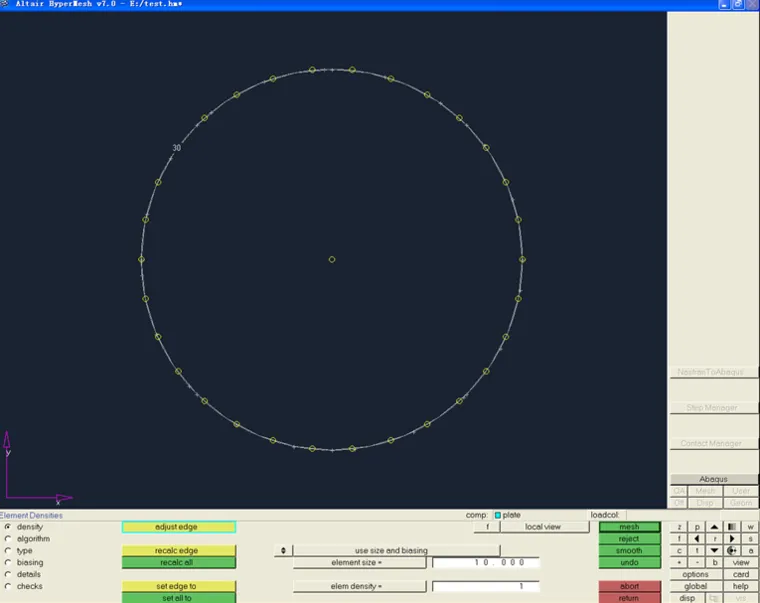Rotate view down with the down arrow
The image size is (760, 603).
point(714,551)
